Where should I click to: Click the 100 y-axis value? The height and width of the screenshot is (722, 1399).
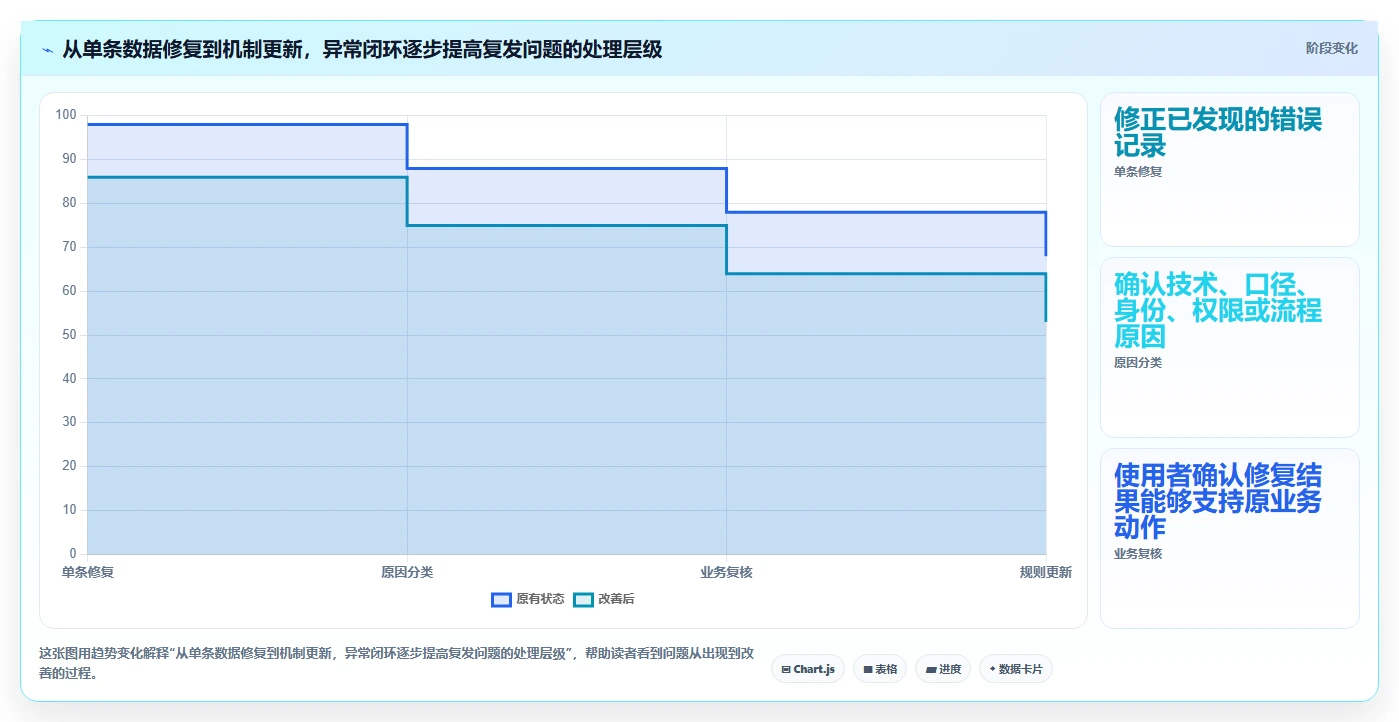66,115
